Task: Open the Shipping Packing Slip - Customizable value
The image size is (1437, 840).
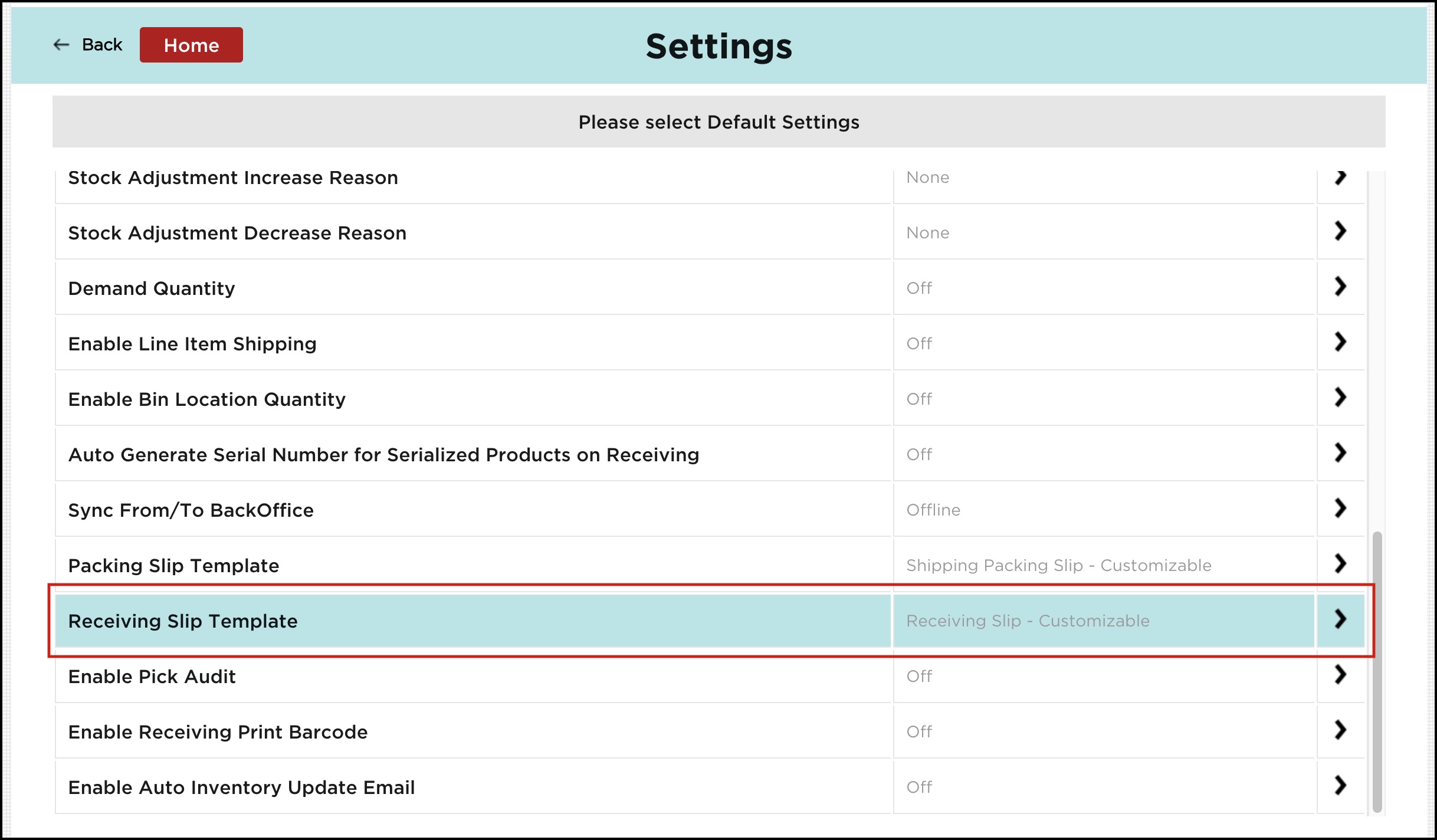Action: pos(1058,565)
